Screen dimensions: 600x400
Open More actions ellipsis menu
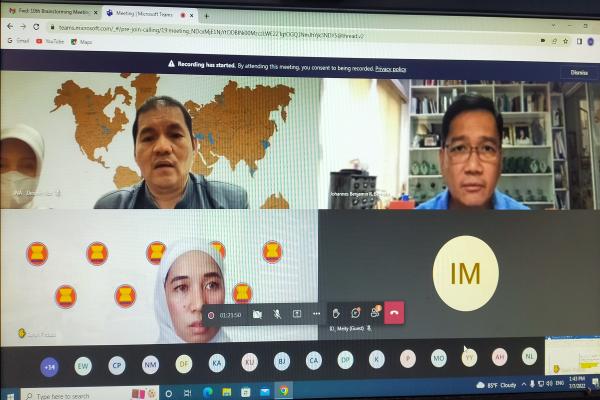(316, 314)
